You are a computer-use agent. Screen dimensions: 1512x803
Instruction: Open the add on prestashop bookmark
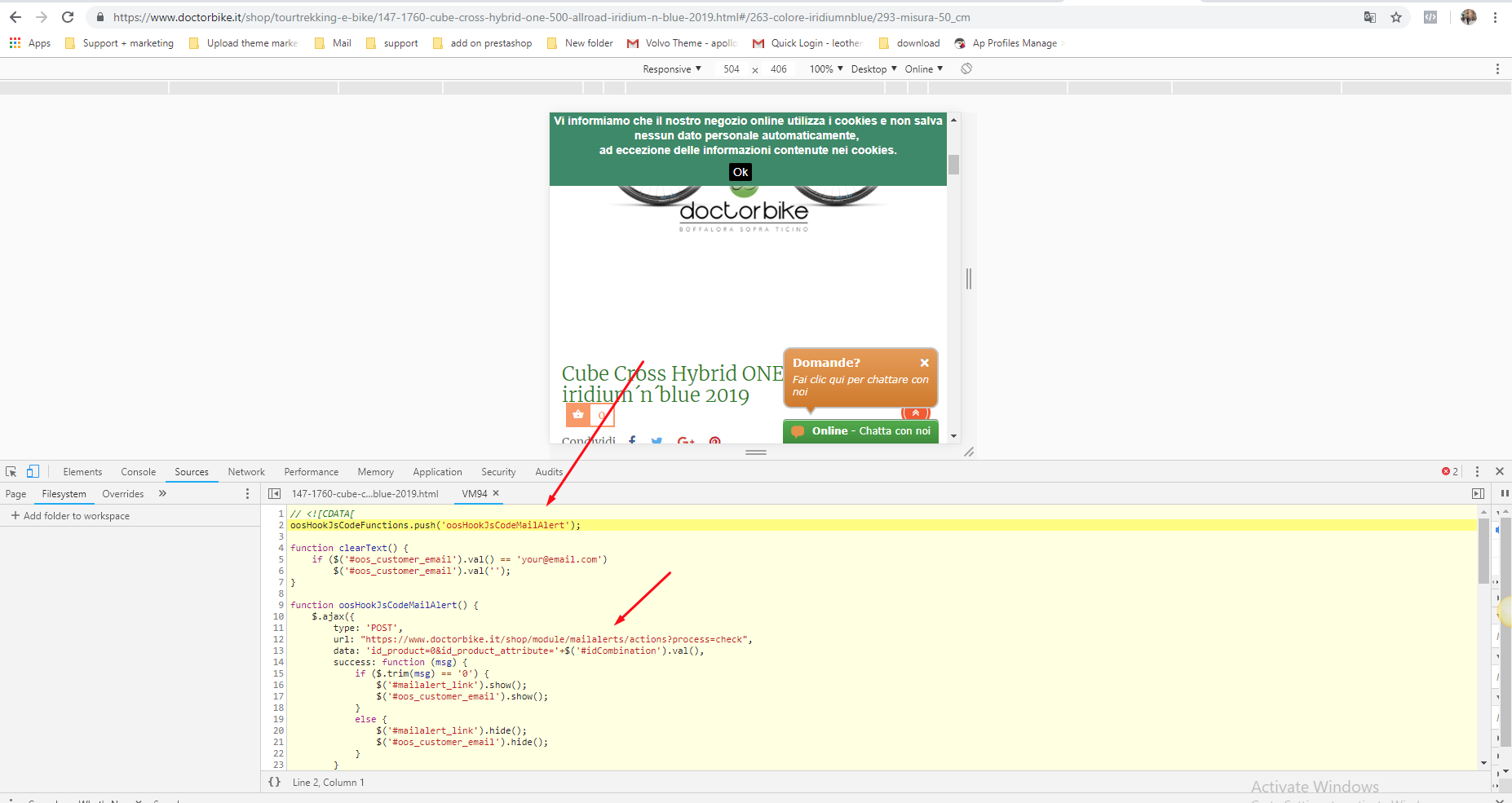482,43
